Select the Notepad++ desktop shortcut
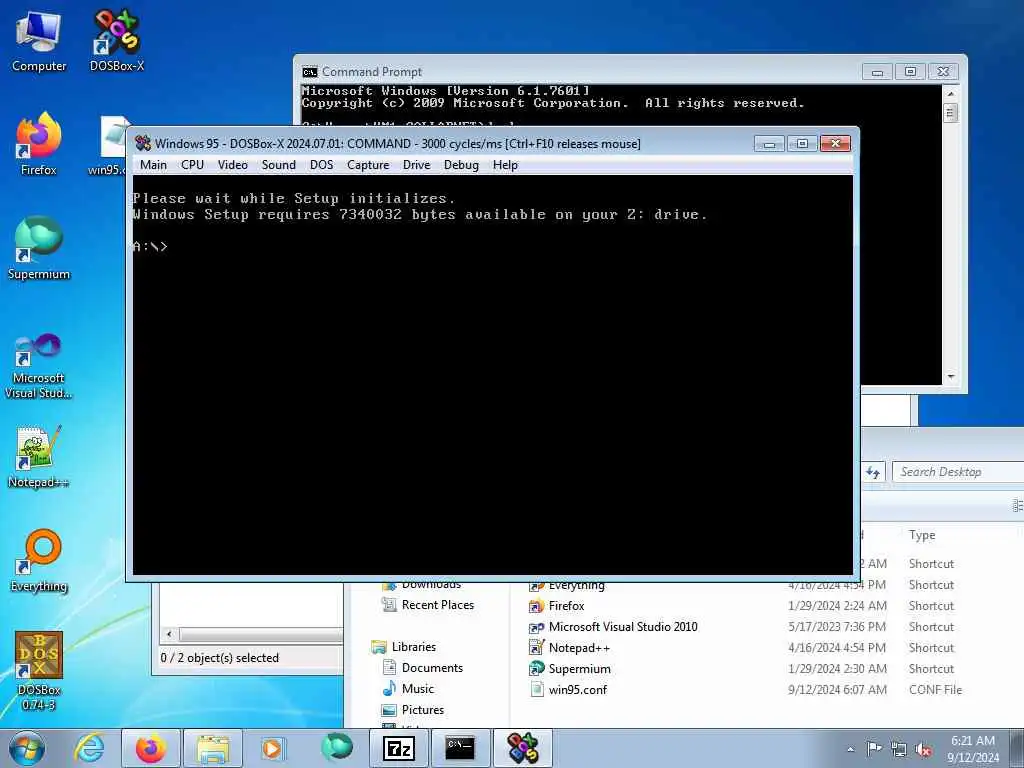1024x768 pixels. [x=39, y=456]
